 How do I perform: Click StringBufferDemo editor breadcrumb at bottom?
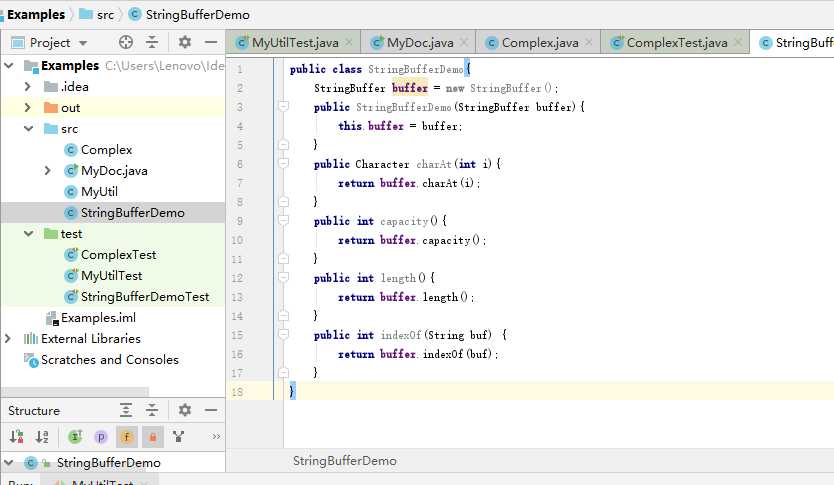pyautogui.click(x=345, y=461)
